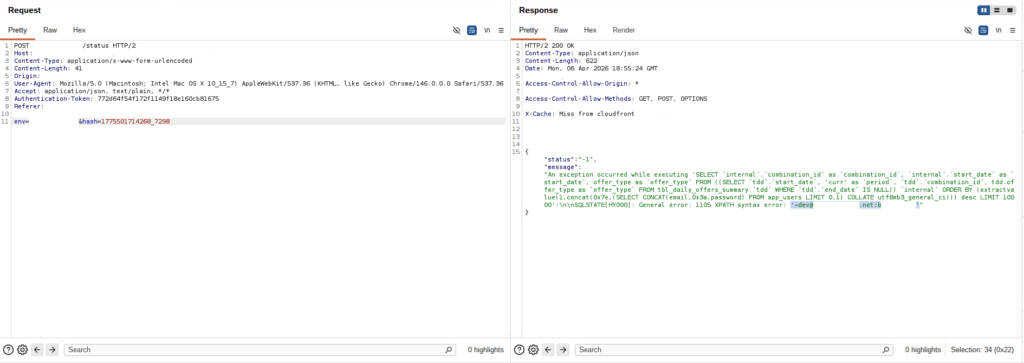The height and width of the screenshot is (363, 1024).
Task: Switch Response view to Hex tab
Action: pos(590,30)
